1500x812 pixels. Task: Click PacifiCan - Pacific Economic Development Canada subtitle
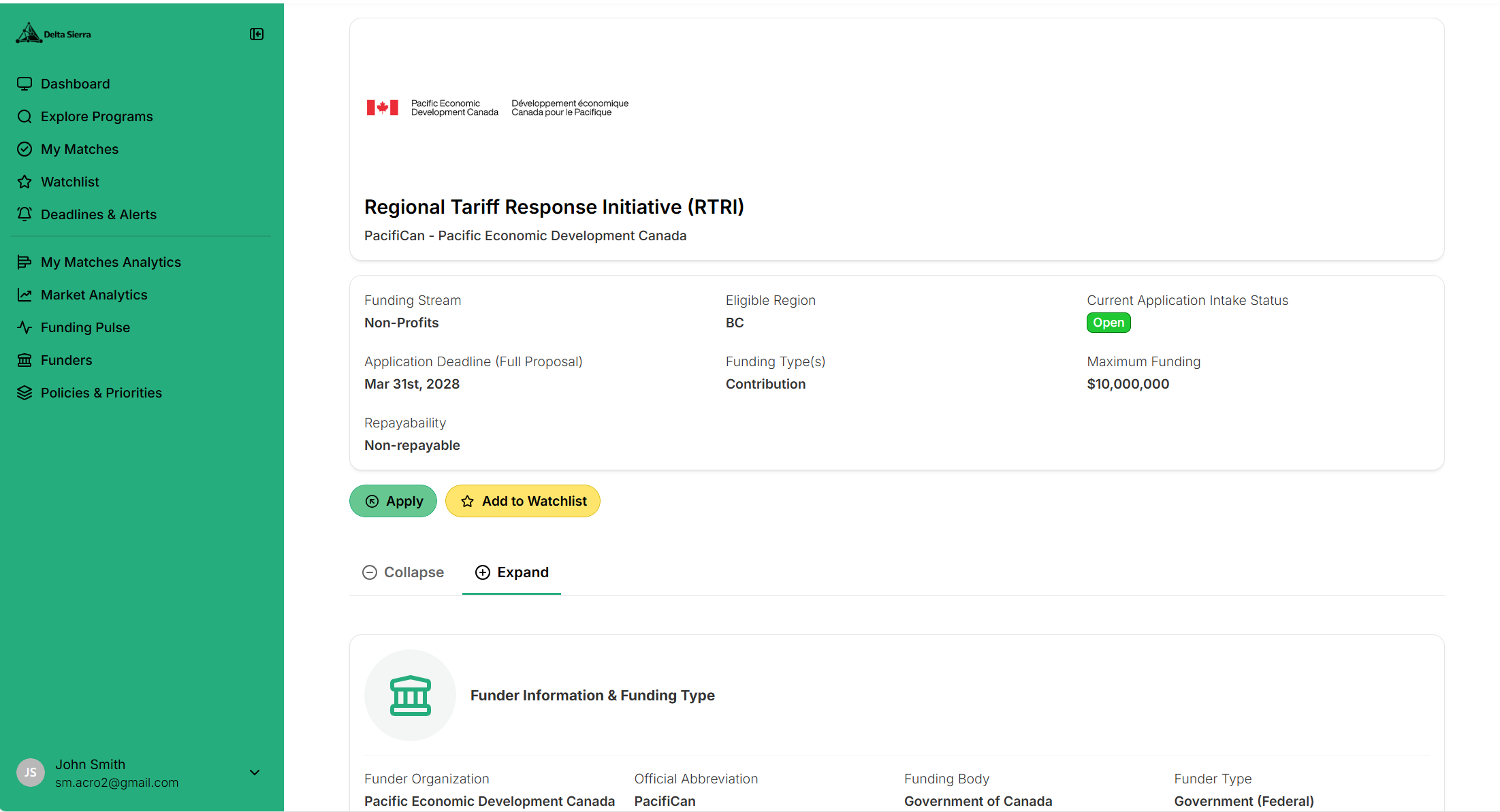pos(525,236)
